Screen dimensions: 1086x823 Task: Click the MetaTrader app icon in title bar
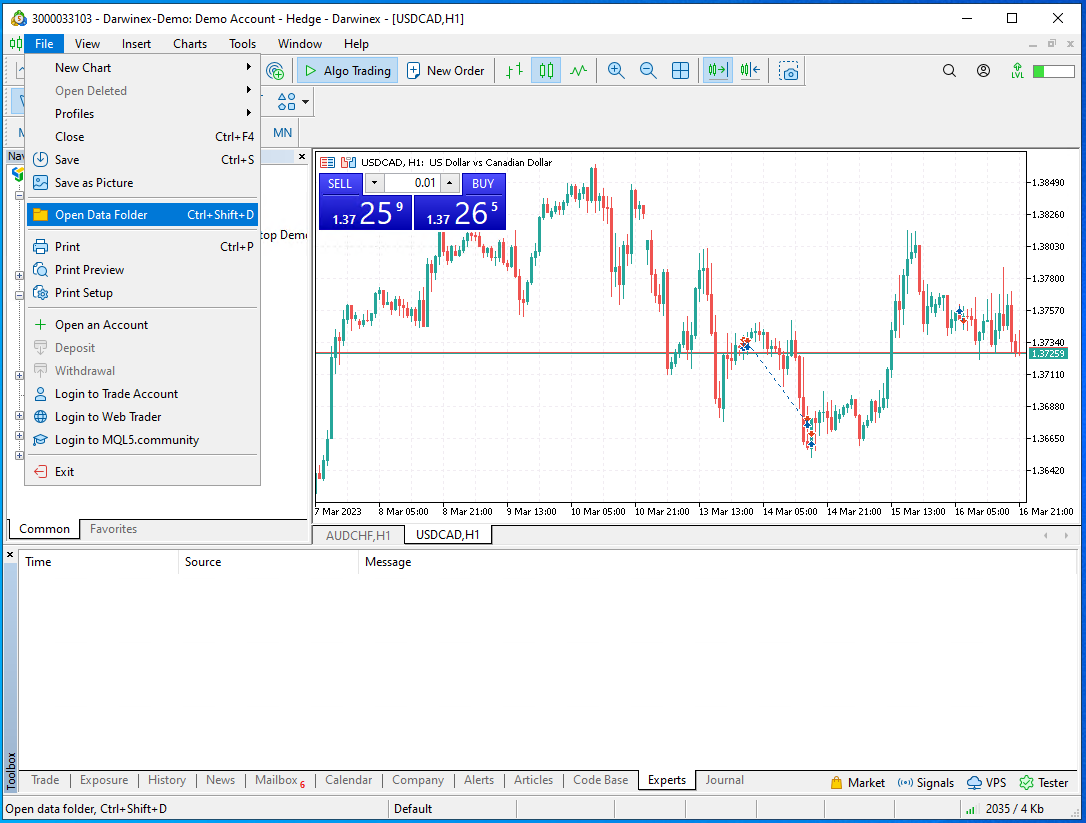(x=19, y=18)
